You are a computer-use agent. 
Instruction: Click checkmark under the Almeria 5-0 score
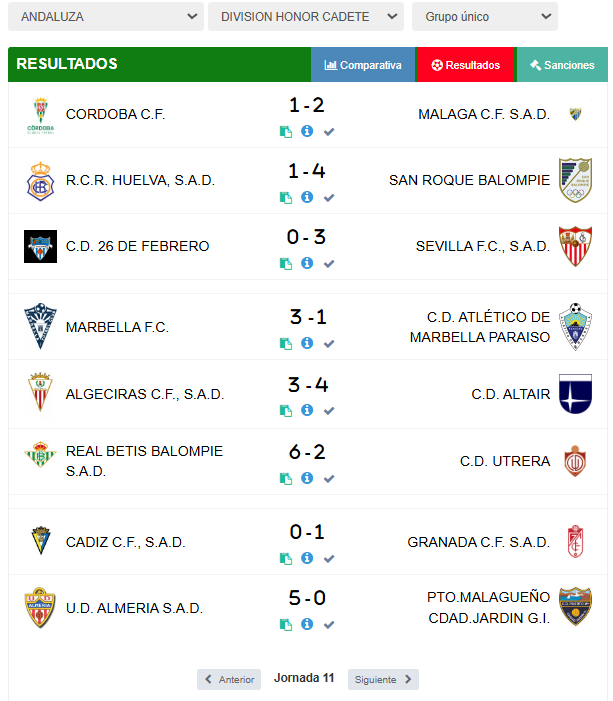tap(329, 624)
